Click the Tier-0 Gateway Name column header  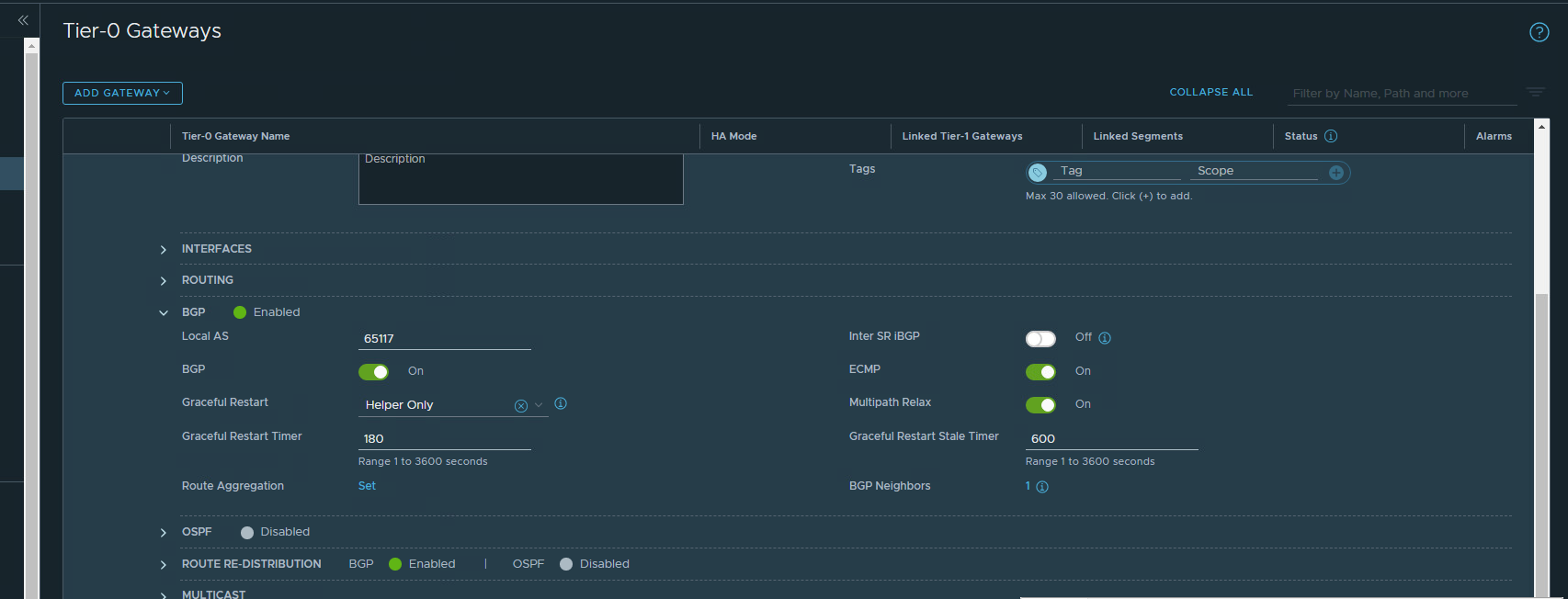click(236, 136)
